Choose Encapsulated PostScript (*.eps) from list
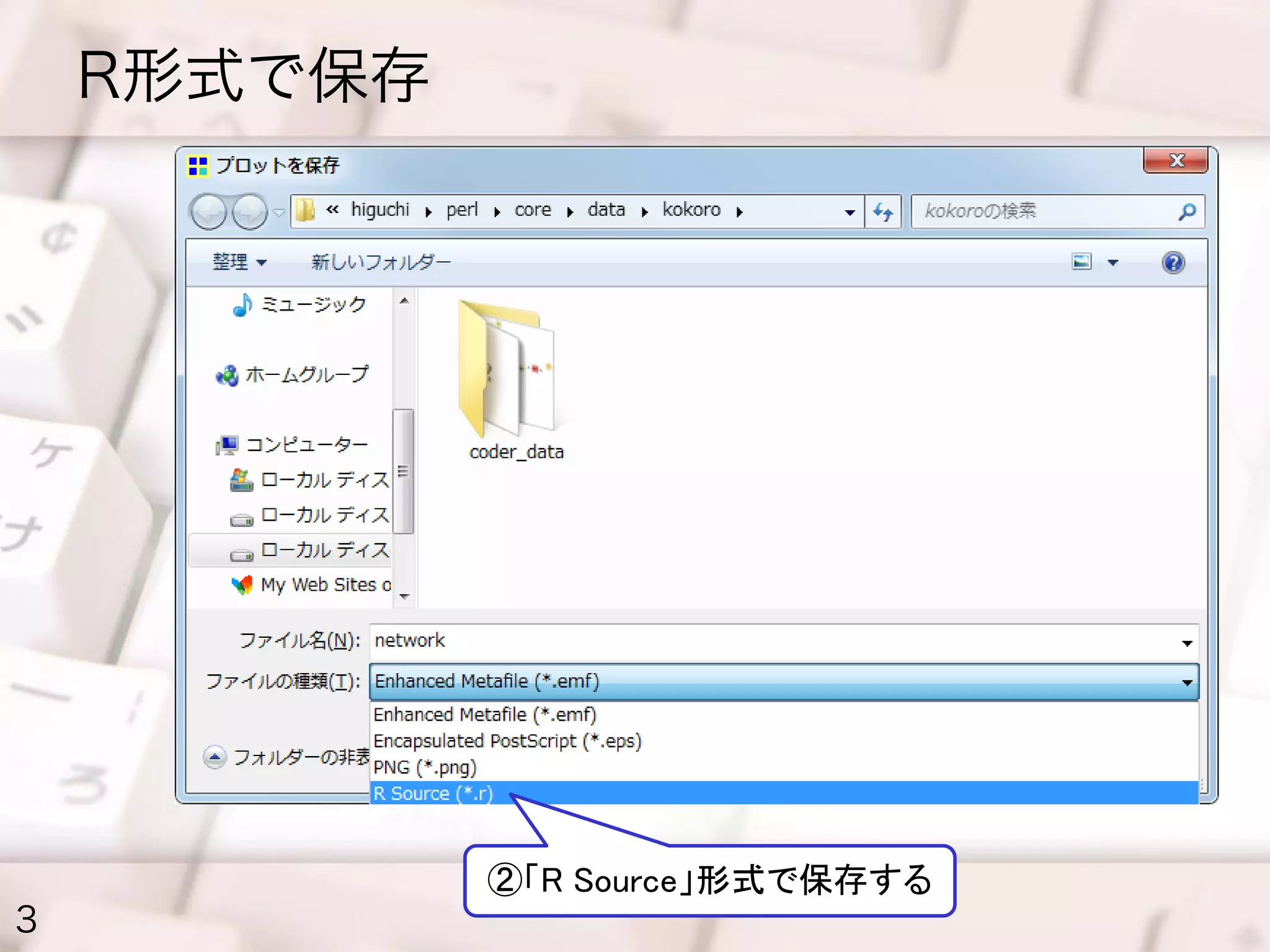Screen dimensions: 1270x952 (x=784, y=741)
